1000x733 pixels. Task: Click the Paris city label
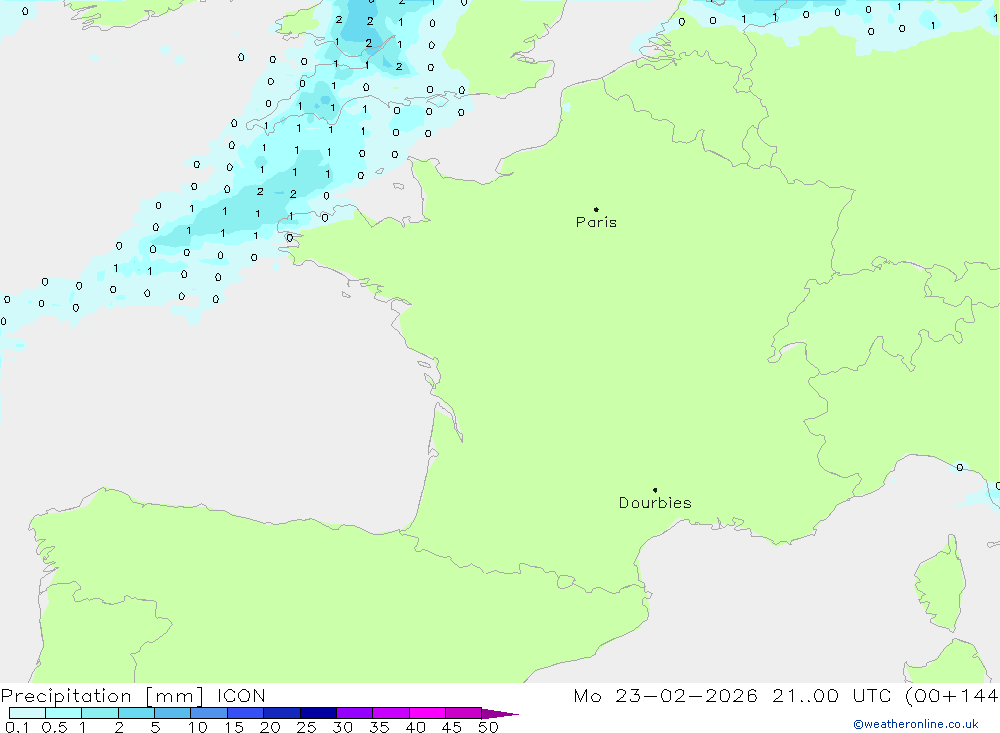click(596, 222)
